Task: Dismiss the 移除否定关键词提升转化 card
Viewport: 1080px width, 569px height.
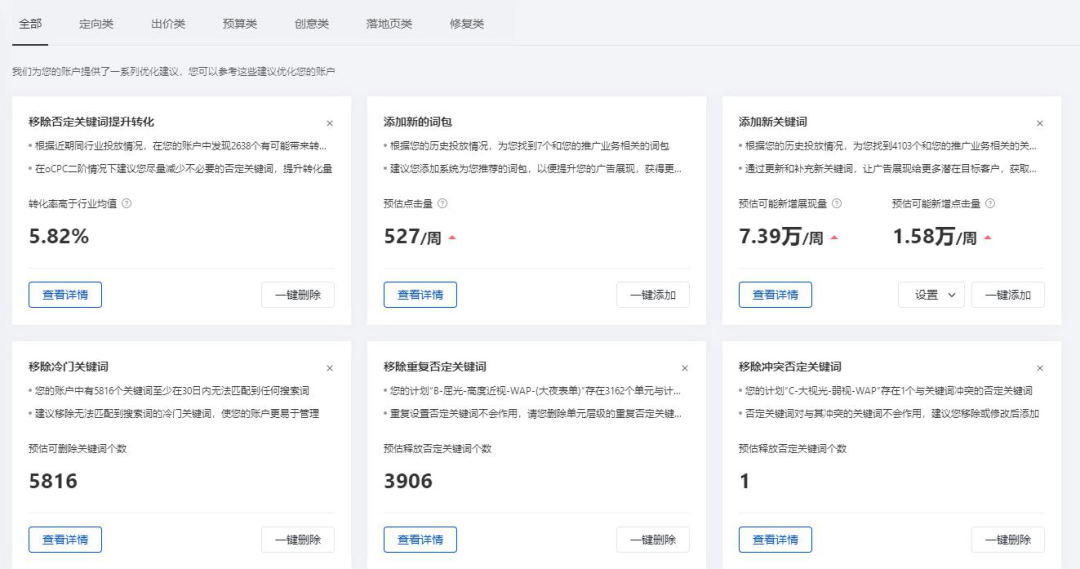Action: 330,123
